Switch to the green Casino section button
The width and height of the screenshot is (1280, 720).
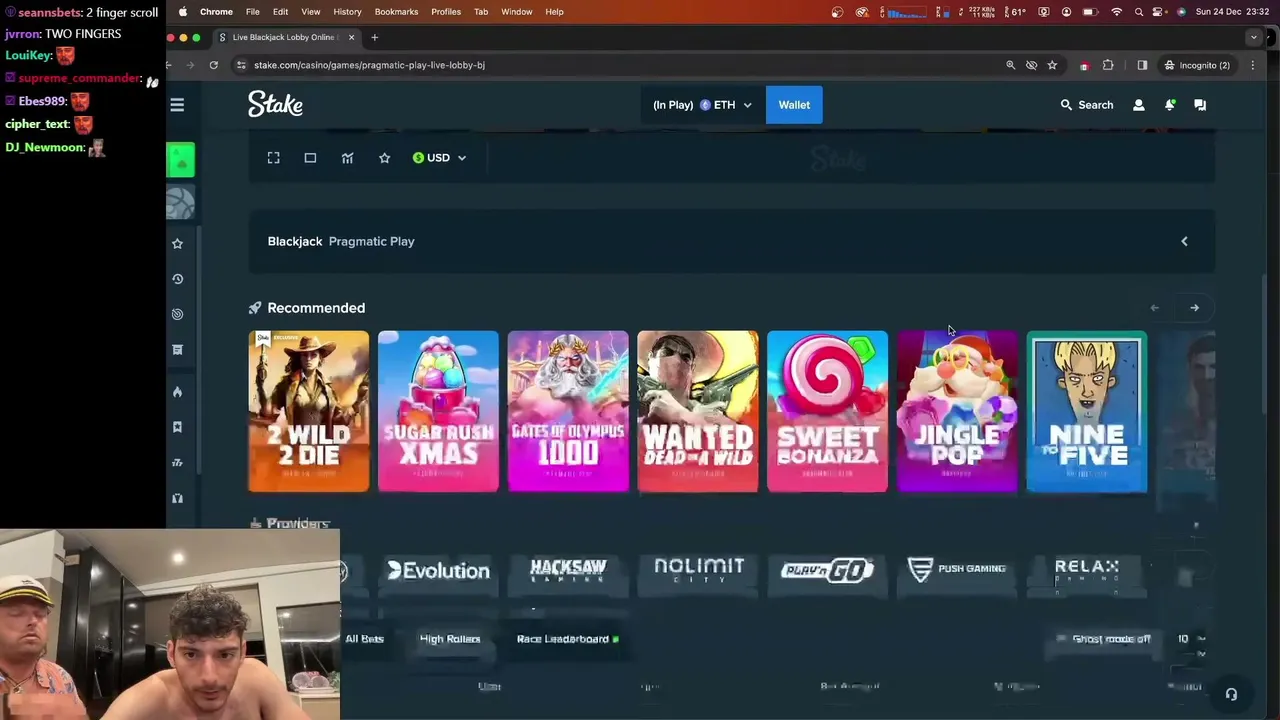(x=181, y=160)
